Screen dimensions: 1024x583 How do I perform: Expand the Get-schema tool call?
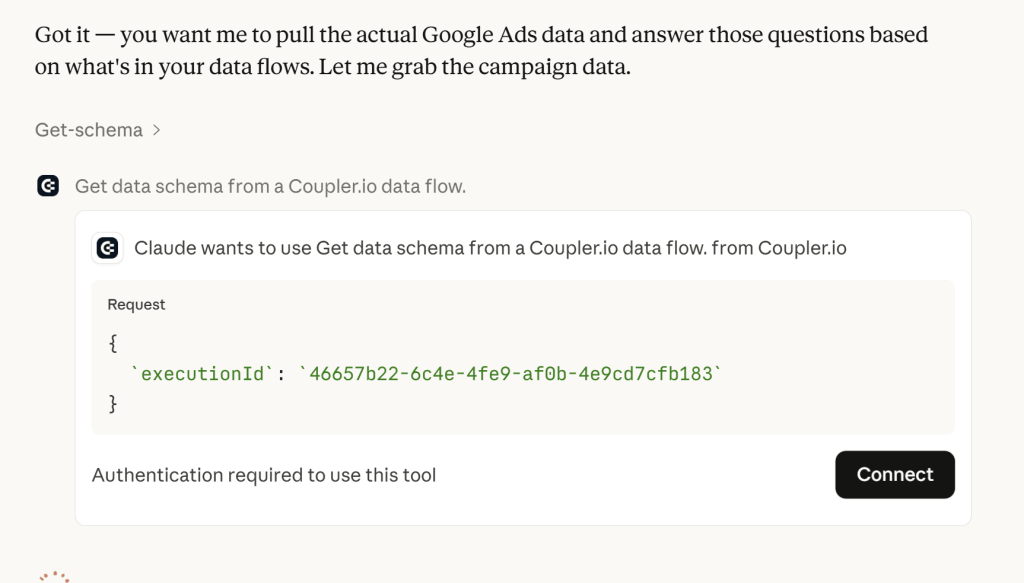[88, 130]
